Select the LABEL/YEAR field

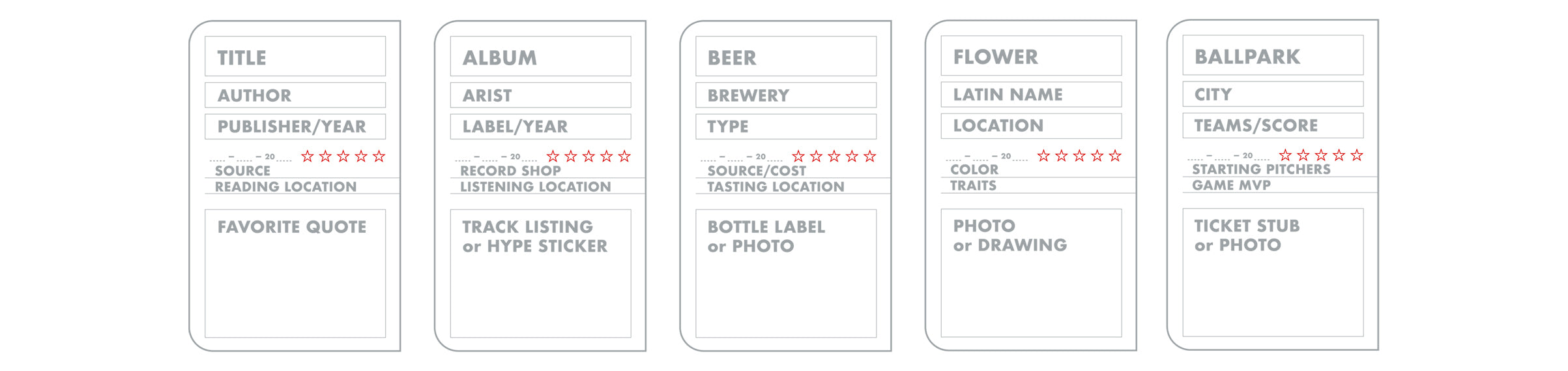(540, 126)
